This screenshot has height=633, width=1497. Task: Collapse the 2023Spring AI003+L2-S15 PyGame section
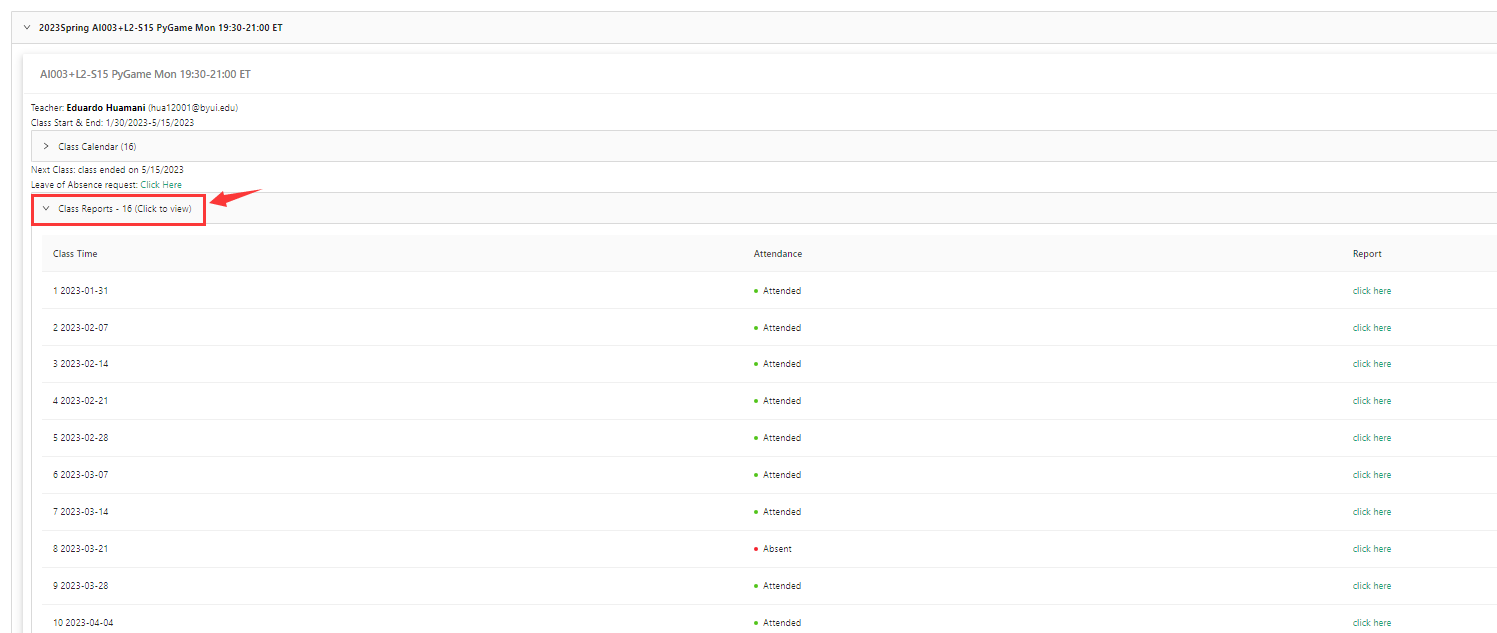(x=27, y=28)
